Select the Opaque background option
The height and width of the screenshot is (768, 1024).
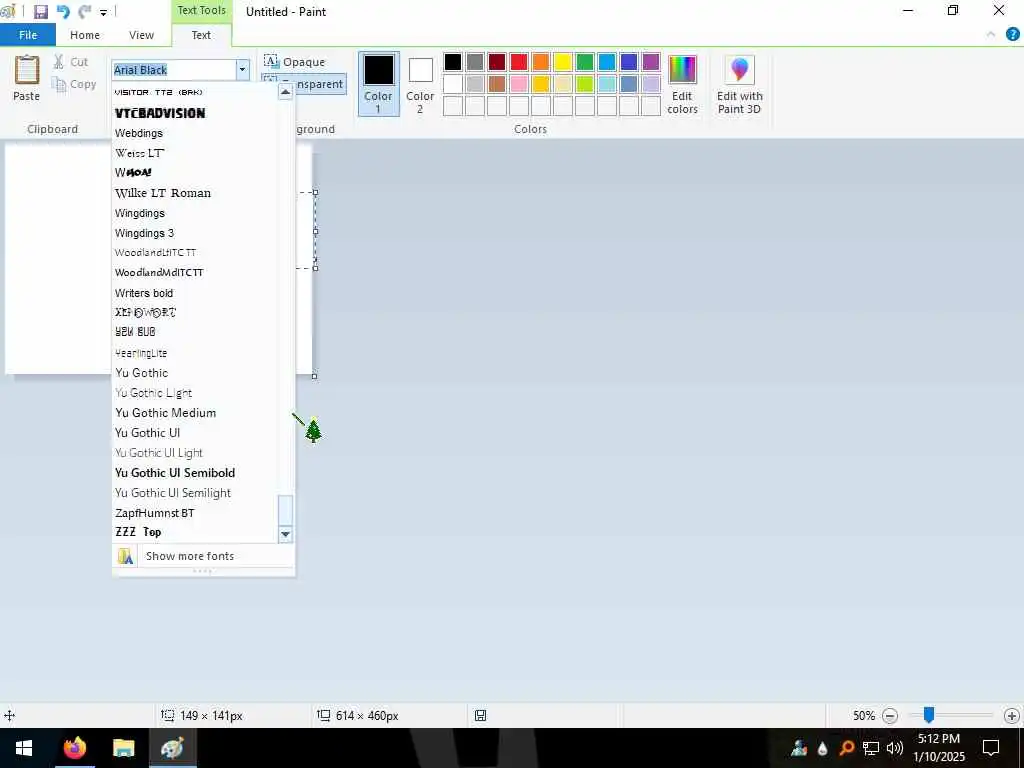(x=295, y=61)
